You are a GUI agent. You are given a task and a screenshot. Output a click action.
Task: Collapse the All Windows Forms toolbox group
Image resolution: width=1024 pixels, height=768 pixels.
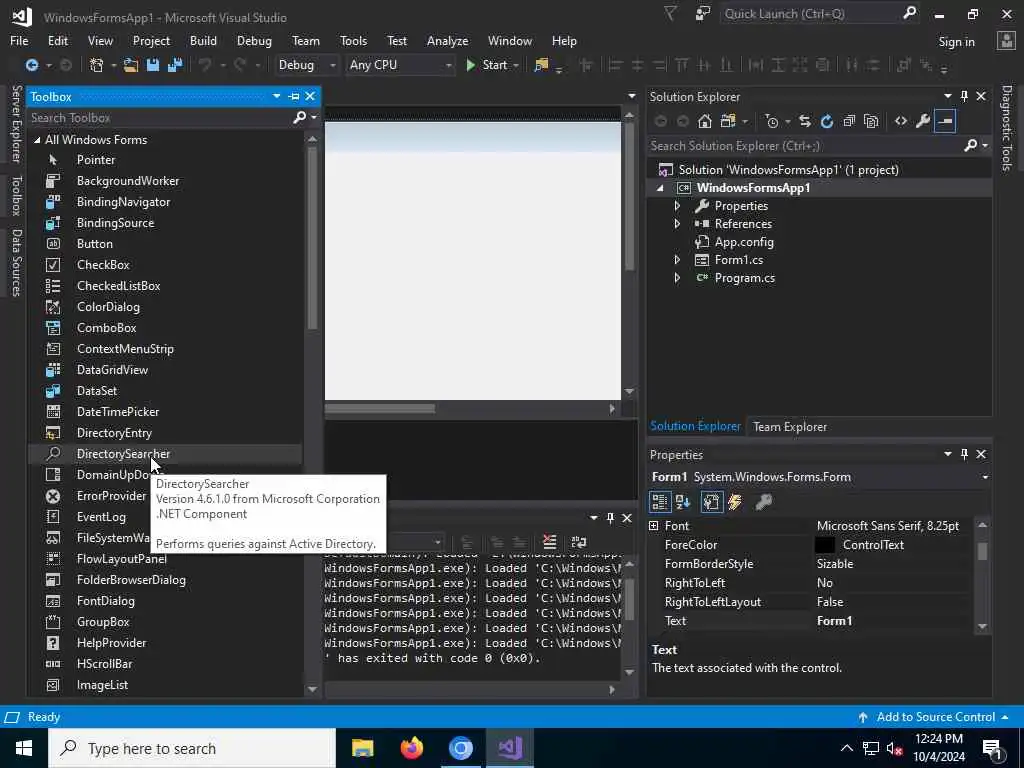(37, 140)
